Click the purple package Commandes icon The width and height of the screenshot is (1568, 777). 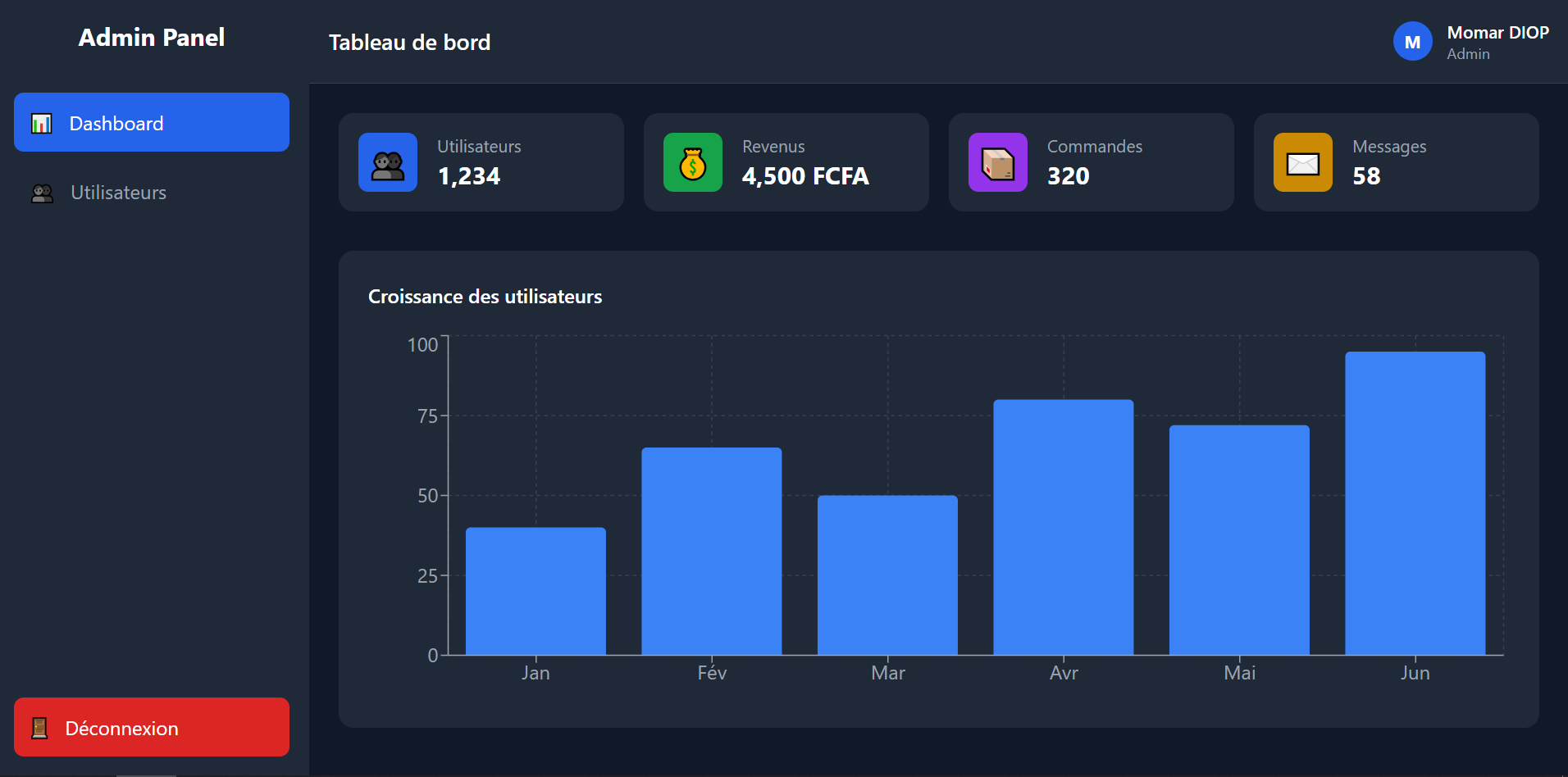tap(998, 162)
